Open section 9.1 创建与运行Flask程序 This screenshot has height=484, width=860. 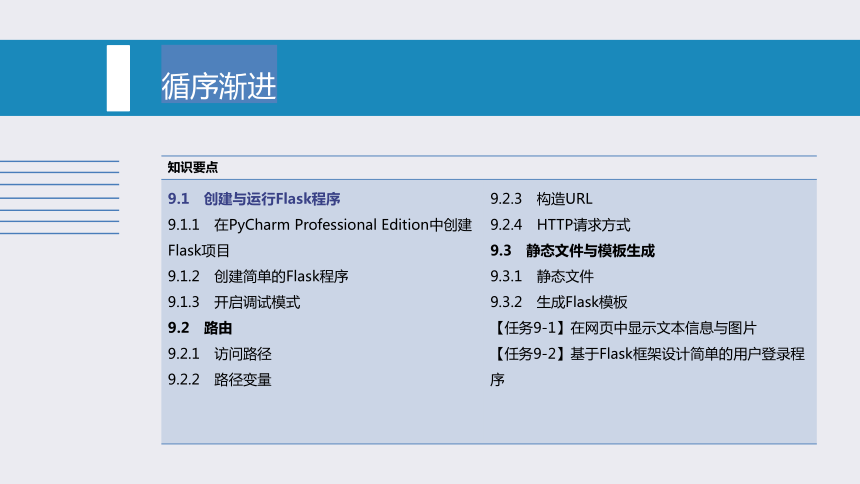pyautogui.click(x=254, y=199)
